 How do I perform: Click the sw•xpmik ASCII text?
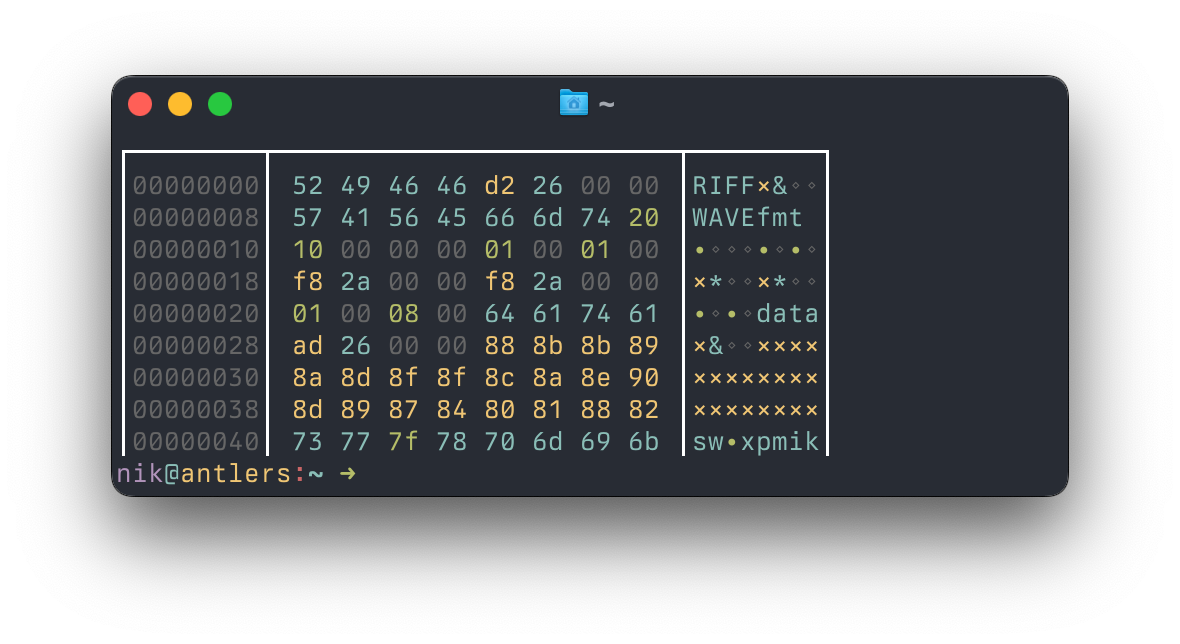click(756, 442)
